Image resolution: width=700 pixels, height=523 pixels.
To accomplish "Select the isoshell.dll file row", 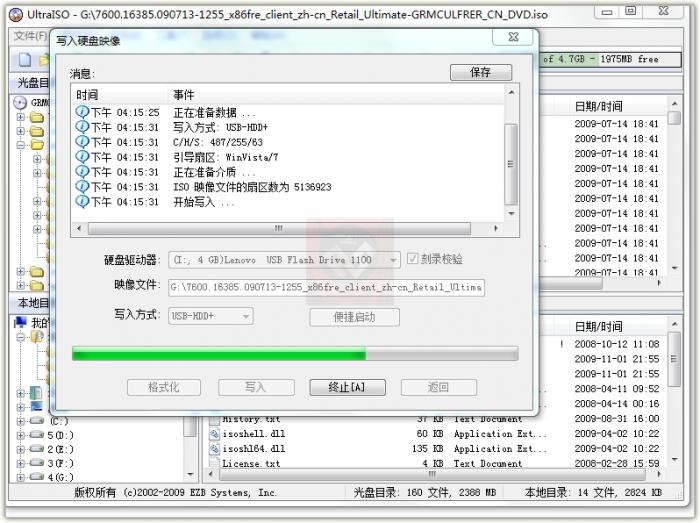I will tap(379, 434).
